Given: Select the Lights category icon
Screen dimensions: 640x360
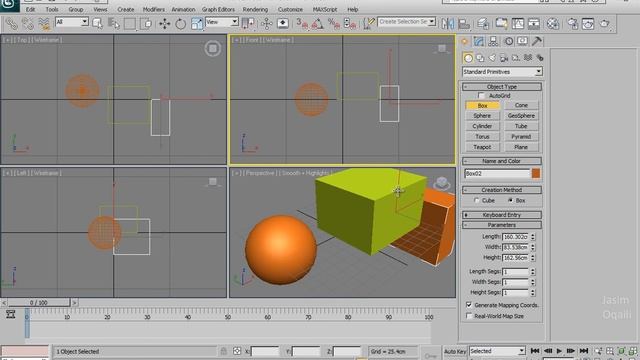Looking at the screenshot, I should 492,58.
